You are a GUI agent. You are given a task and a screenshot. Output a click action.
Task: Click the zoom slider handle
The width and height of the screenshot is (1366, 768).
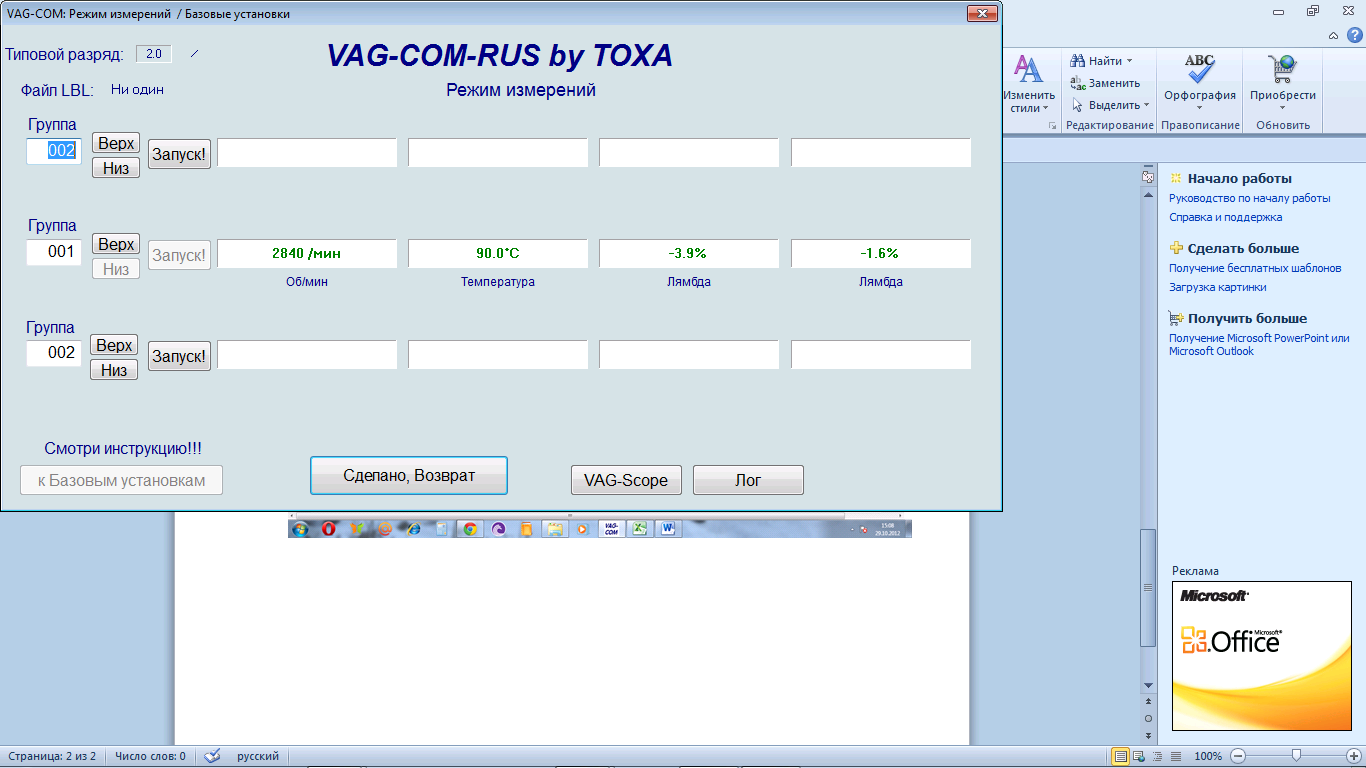point(1296,755)
